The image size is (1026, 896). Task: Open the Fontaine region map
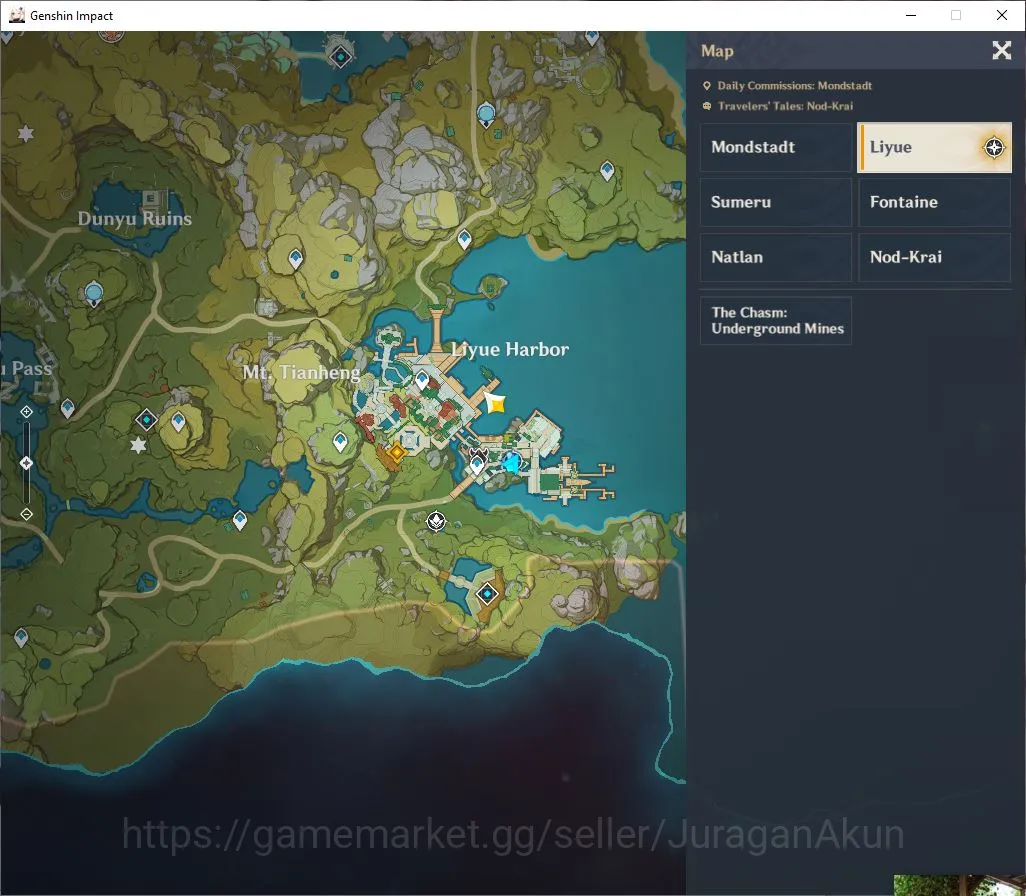tap(934, 202)
